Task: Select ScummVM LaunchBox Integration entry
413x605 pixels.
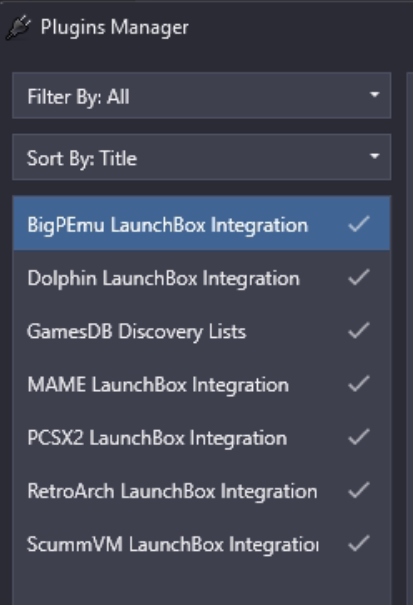Action: click(201, 543)
